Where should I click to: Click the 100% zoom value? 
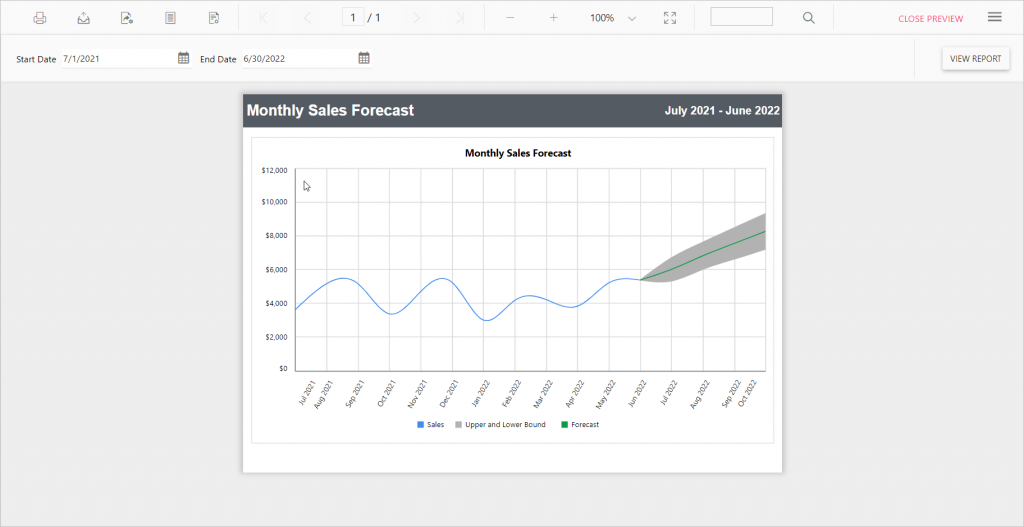[x=602, y=18]
